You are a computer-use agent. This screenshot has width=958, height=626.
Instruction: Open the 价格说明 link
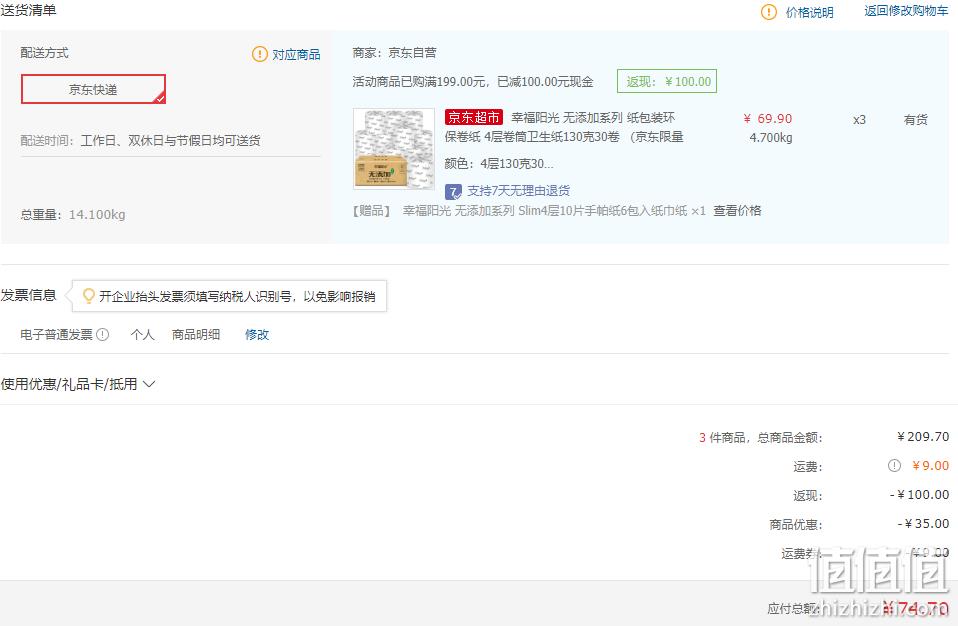[809, 12]
